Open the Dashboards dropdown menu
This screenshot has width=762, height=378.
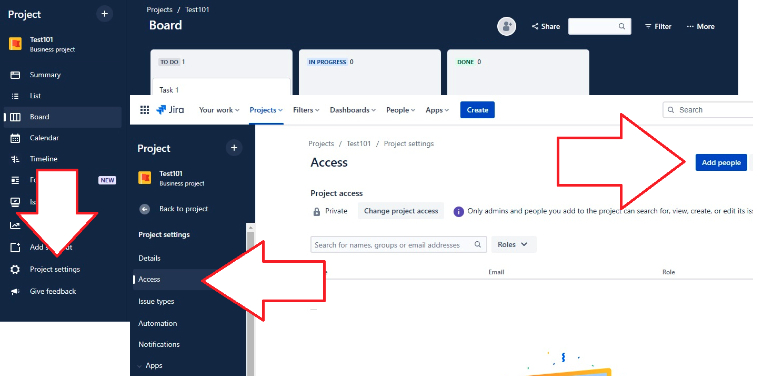pos(353,110)
